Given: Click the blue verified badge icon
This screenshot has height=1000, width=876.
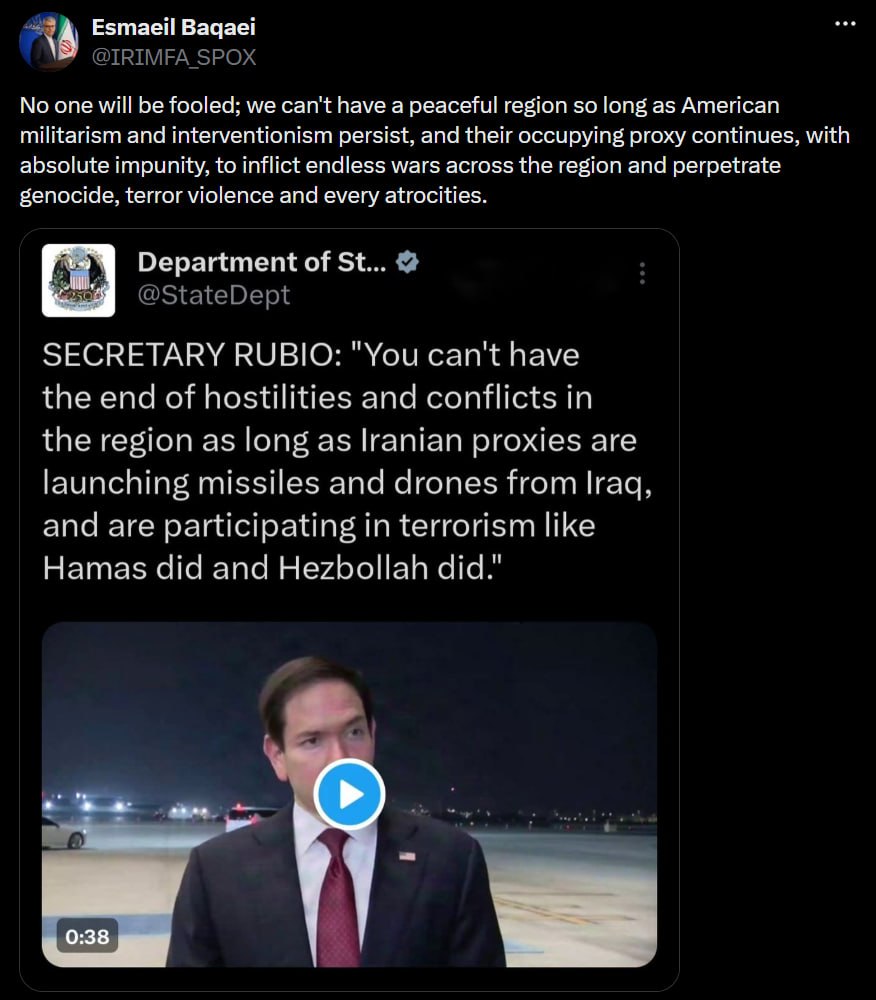Looking at the screenshot, I should pos(407,262).
